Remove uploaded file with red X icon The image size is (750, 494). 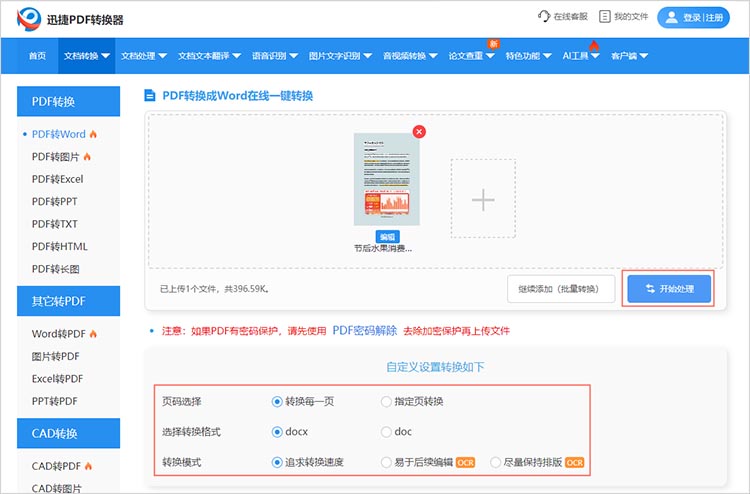419,132
